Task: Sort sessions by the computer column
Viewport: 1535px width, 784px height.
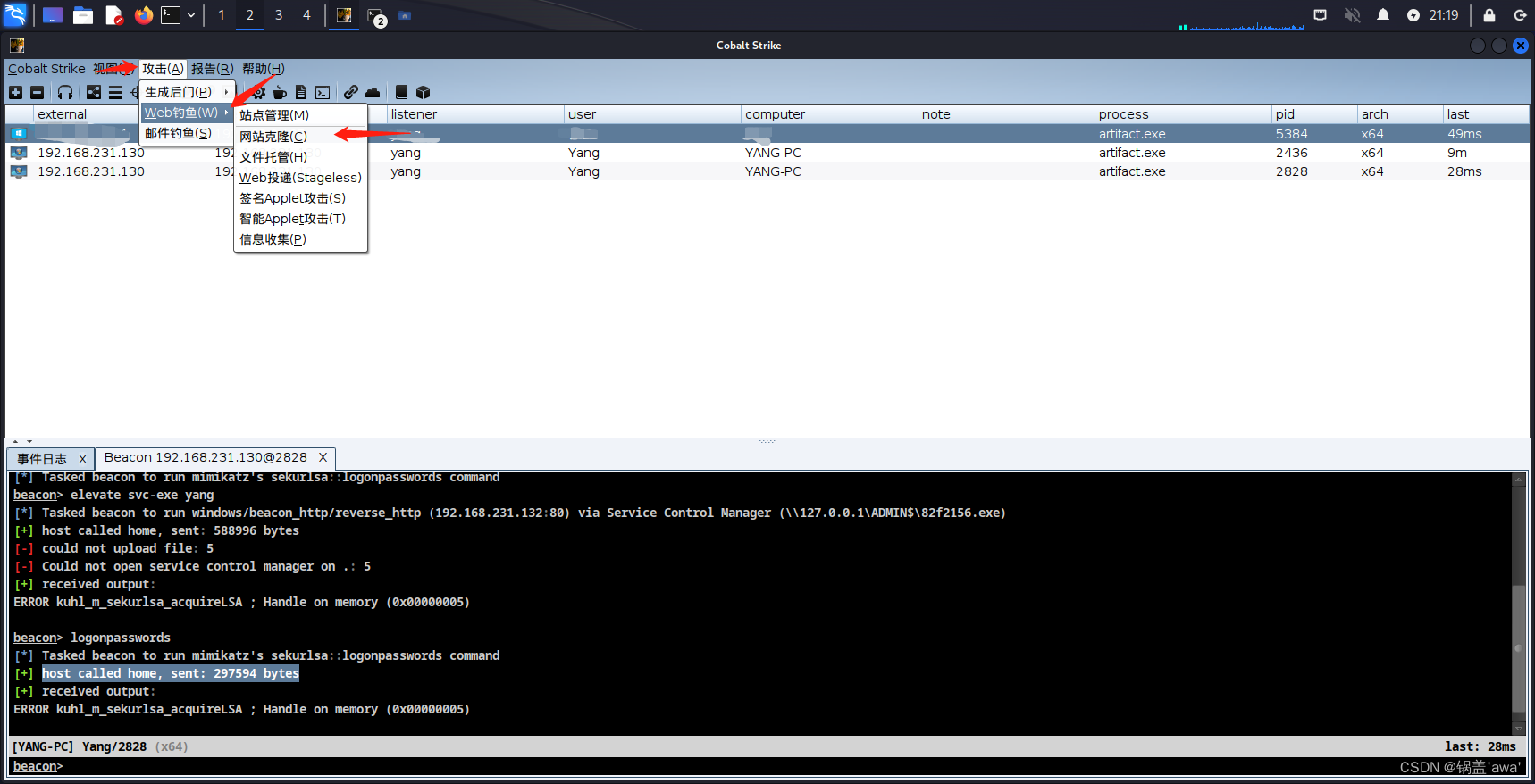Action: 830,114
